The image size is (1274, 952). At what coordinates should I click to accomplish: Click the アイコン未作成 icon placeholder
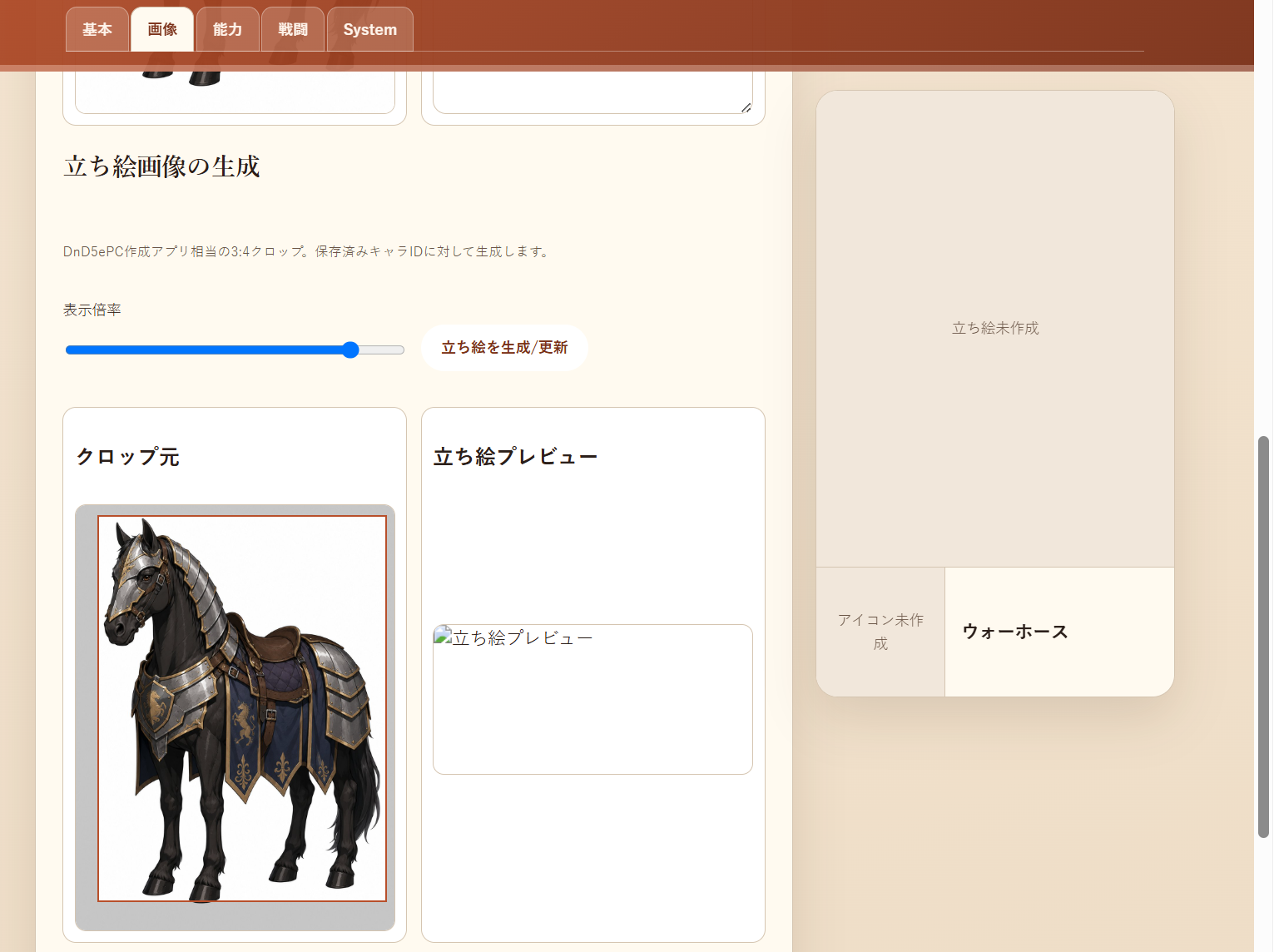pyautogui.click(x=880, y=632)
